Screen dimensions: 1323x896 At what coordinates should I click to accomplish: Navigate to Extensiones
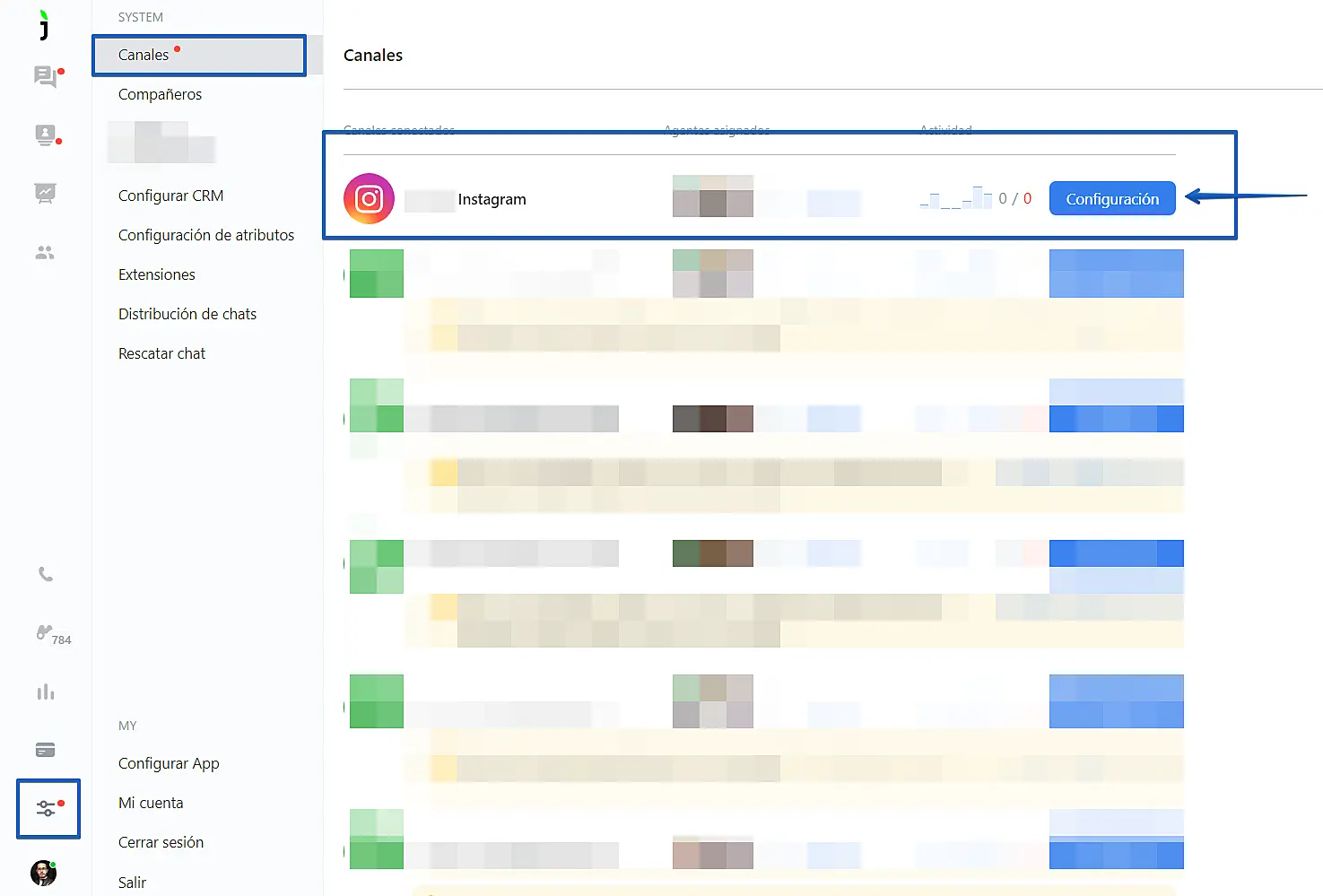click(x=157, y=274)
